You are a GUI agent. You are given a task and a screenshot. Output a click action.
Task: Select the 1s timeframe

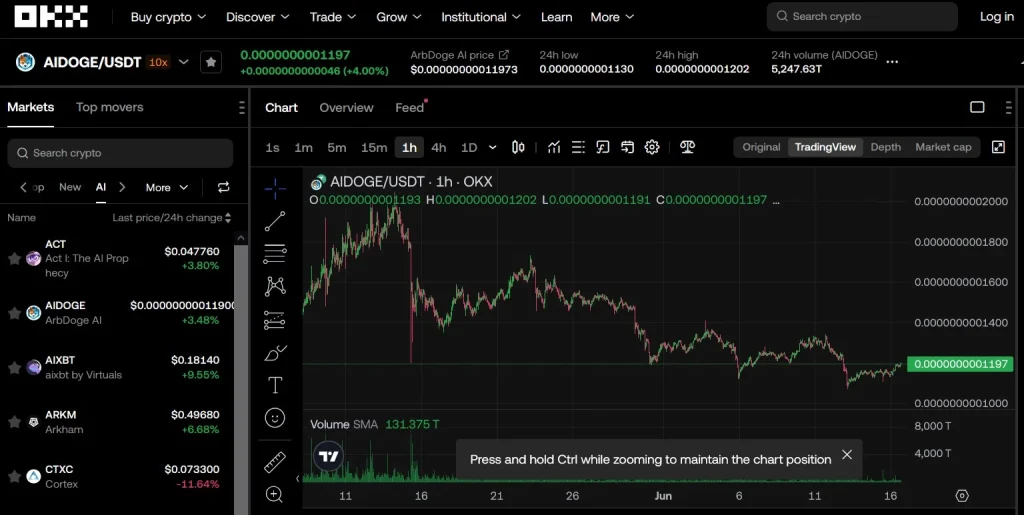(x=272, y=148)
